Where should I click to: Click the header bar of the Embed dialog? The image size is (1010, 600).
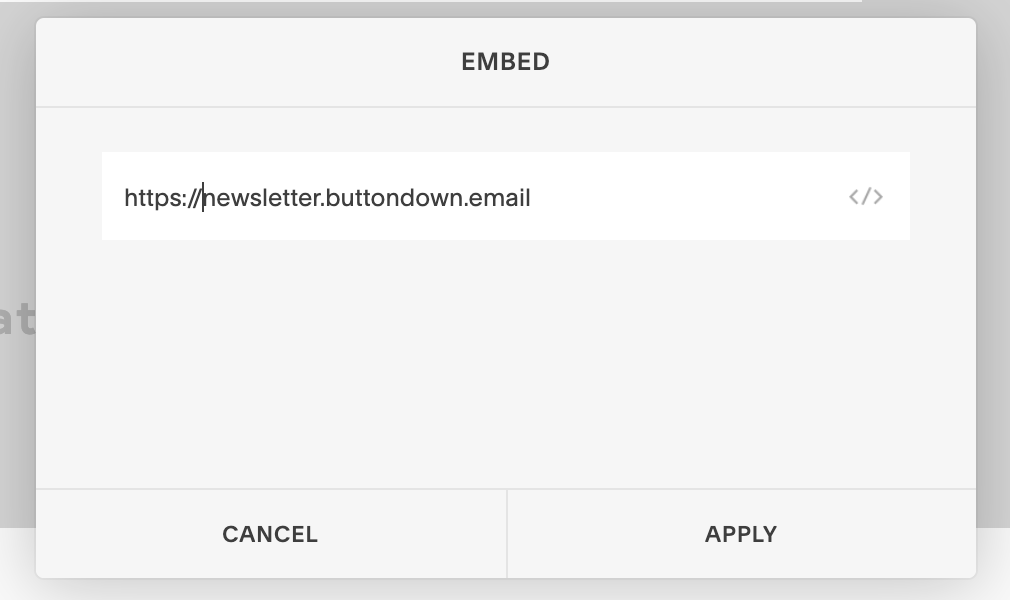[506, 62]
